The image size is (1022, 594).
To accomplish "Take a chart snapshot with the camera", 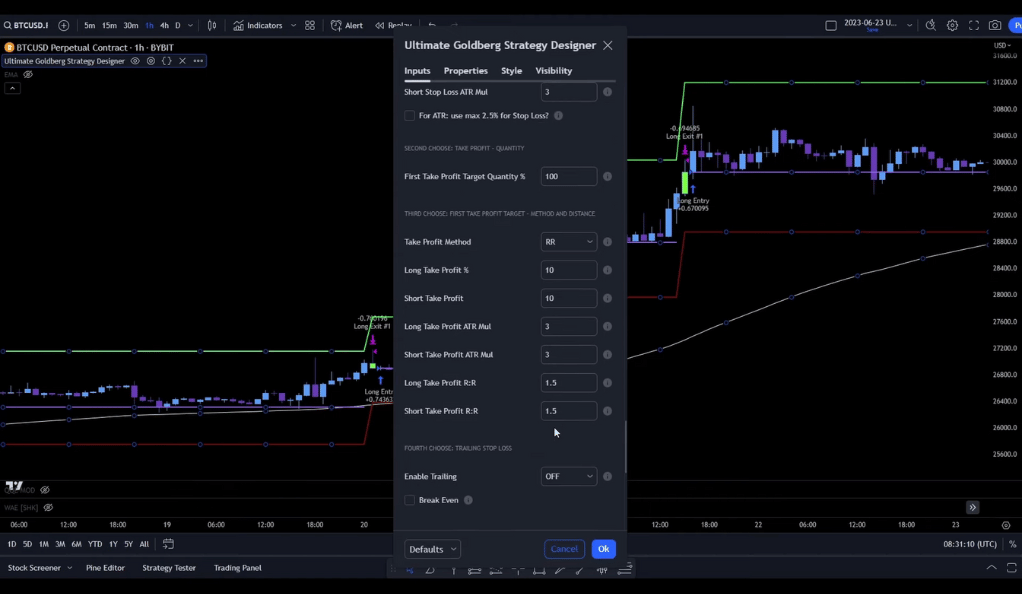I will [x=995, y=25].
